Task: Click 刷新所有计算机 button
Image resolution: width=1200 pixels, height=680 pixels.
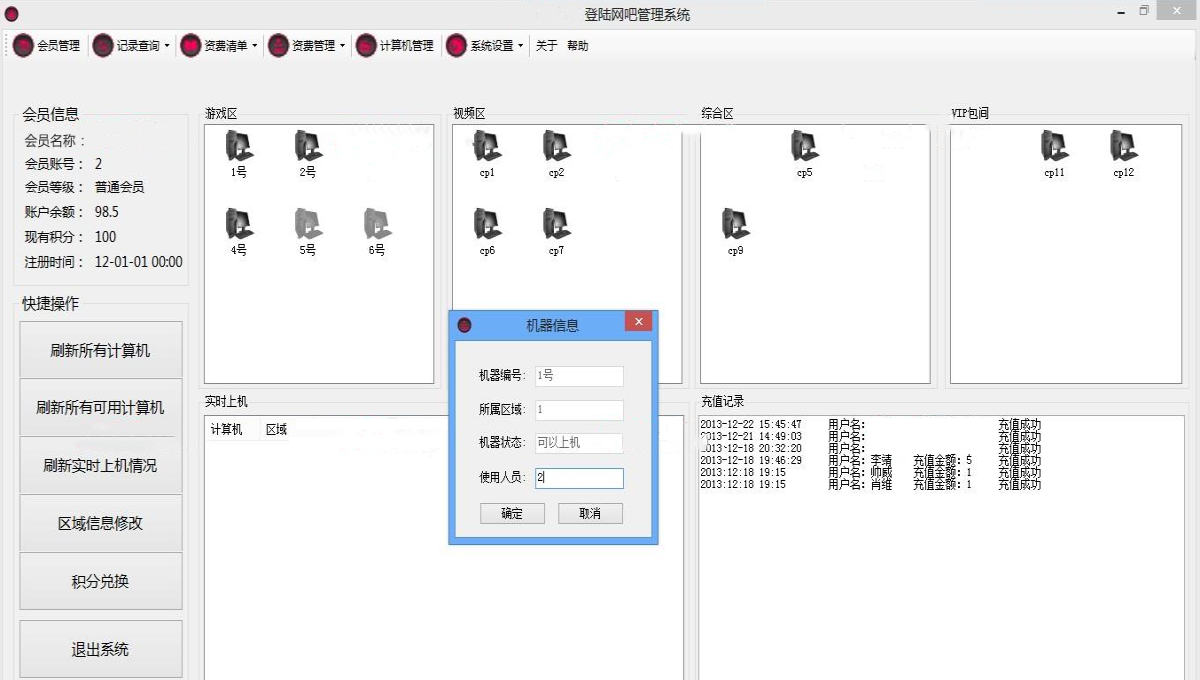Action: point(101,350)
